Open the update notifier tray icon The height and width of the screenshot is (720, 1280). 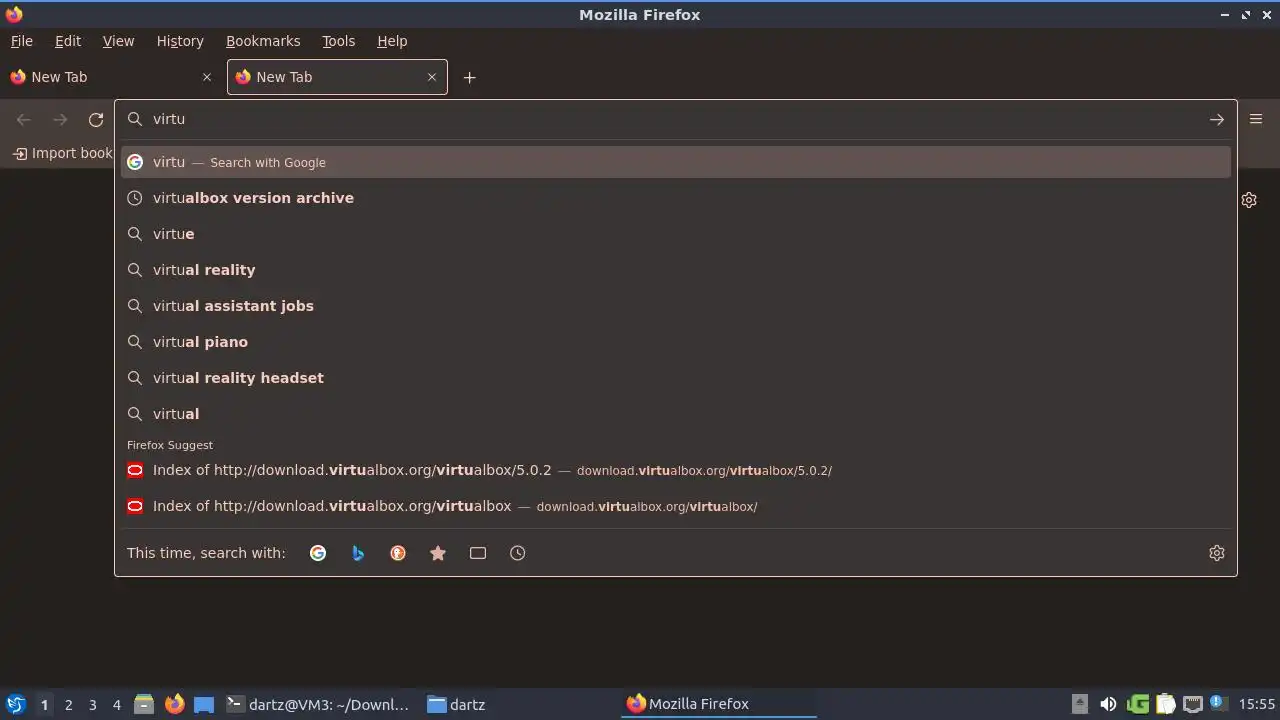[1217, 704]
